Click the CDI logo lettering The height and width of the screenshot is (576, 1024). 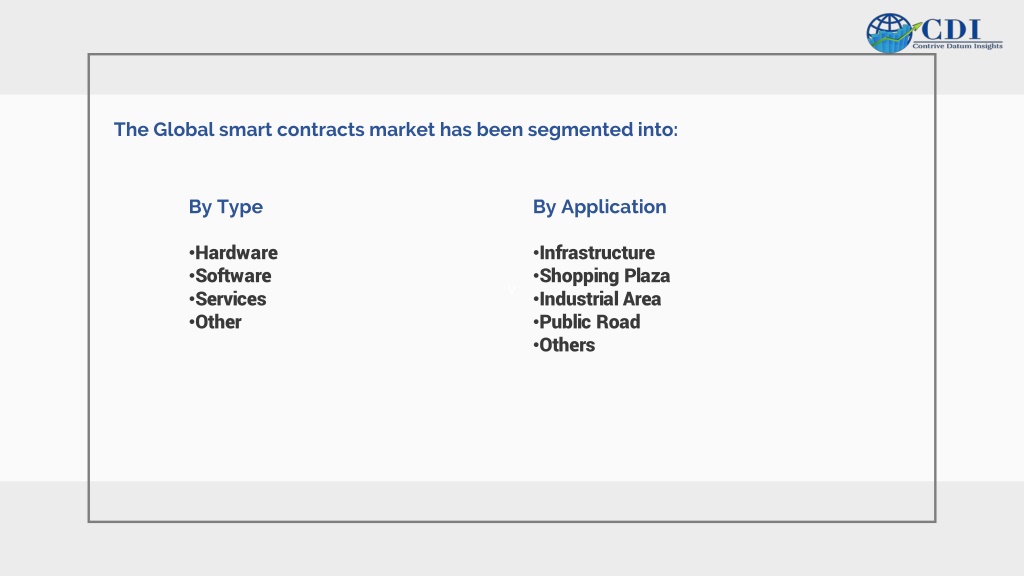[x=951, y=30]
